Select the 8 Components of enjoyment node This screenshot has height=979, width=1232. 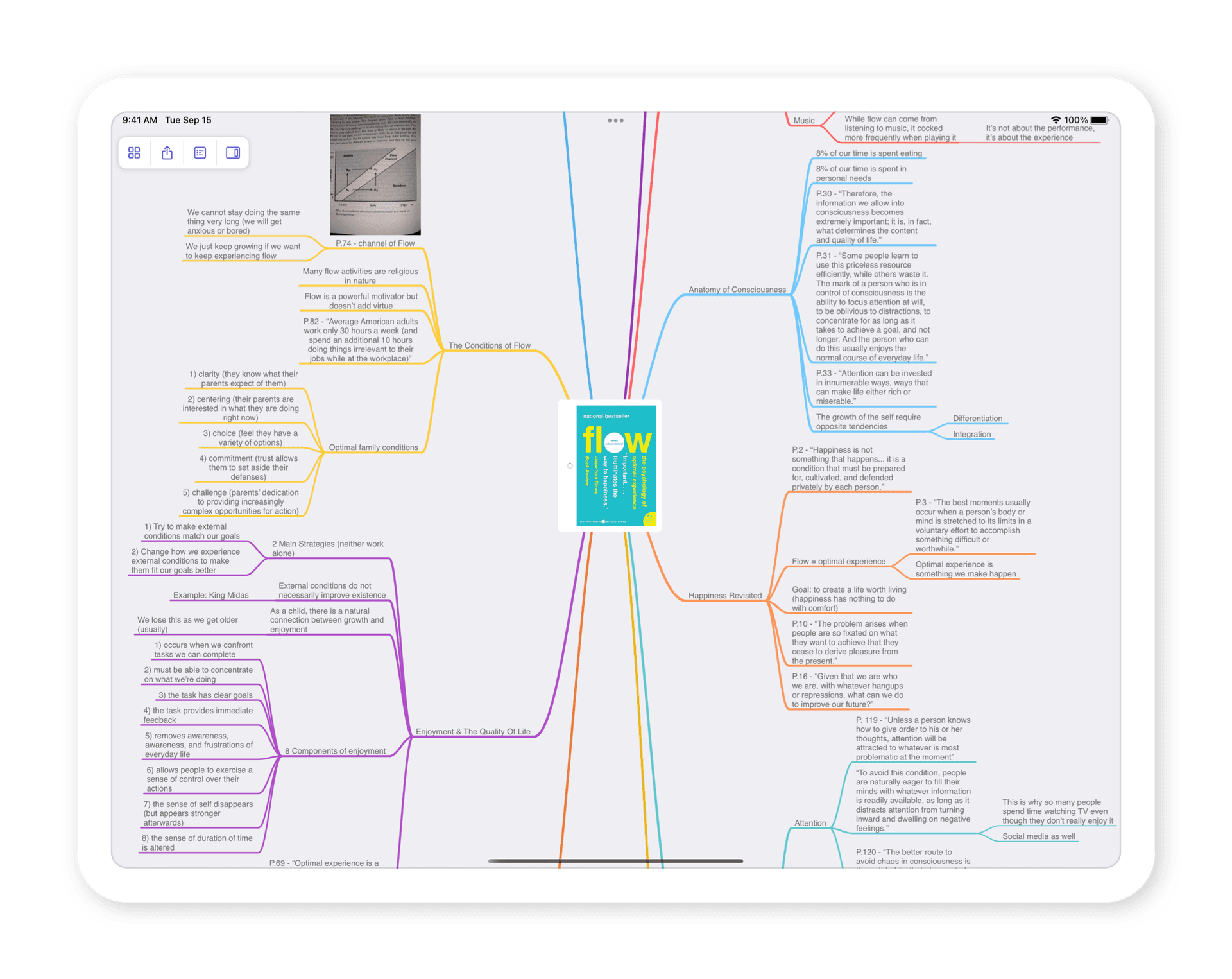point(334,750)
